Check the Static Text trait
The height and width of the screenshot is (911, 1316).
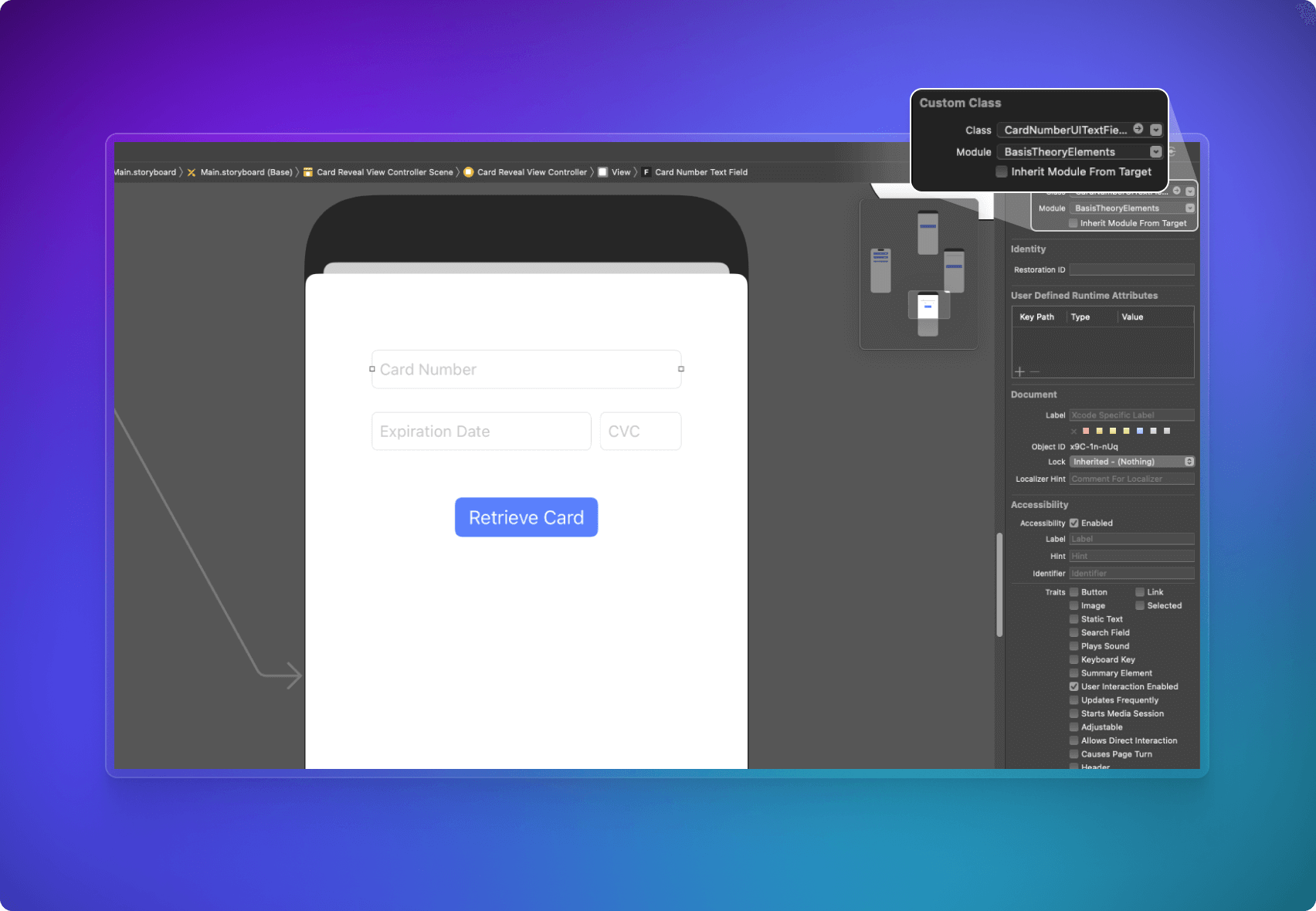(x=1073, y=619)
